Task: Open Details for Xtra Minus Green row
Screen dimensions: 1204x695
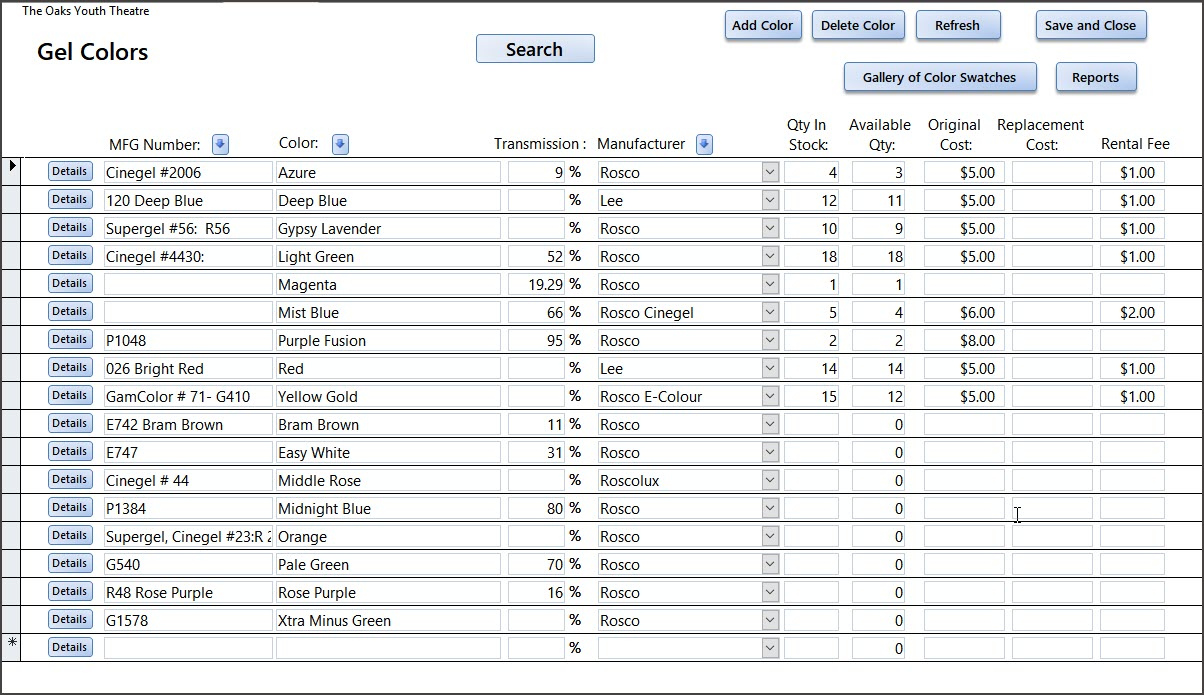Action: 70,620
